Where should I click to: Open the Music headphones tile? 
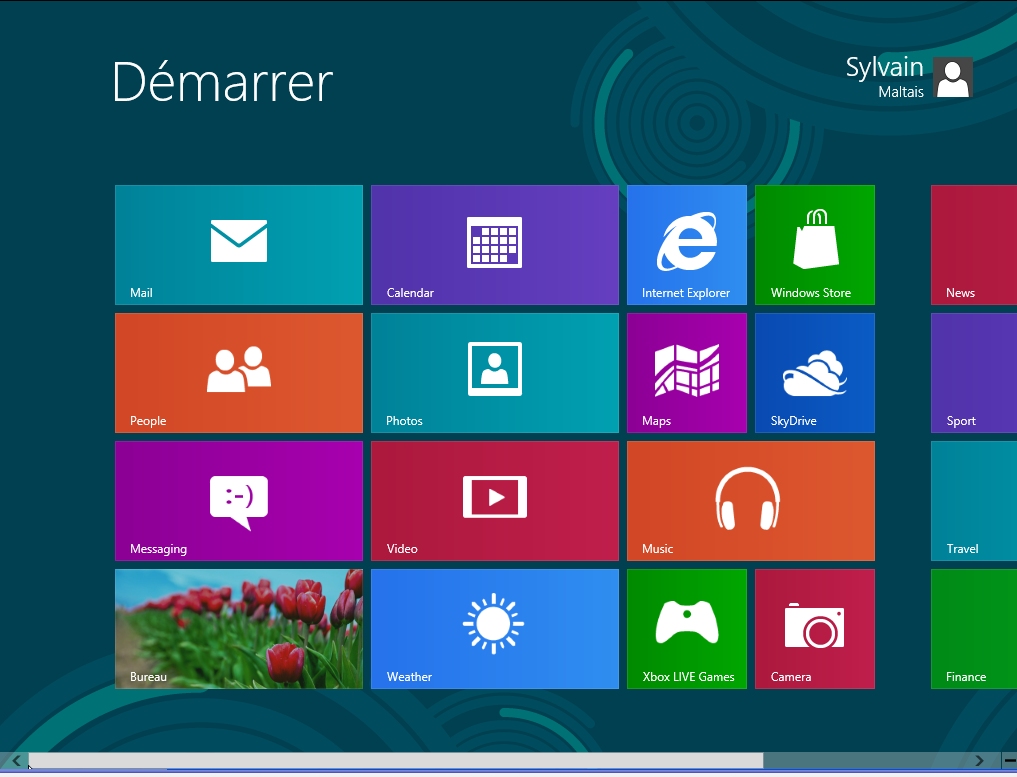[750, 501]
